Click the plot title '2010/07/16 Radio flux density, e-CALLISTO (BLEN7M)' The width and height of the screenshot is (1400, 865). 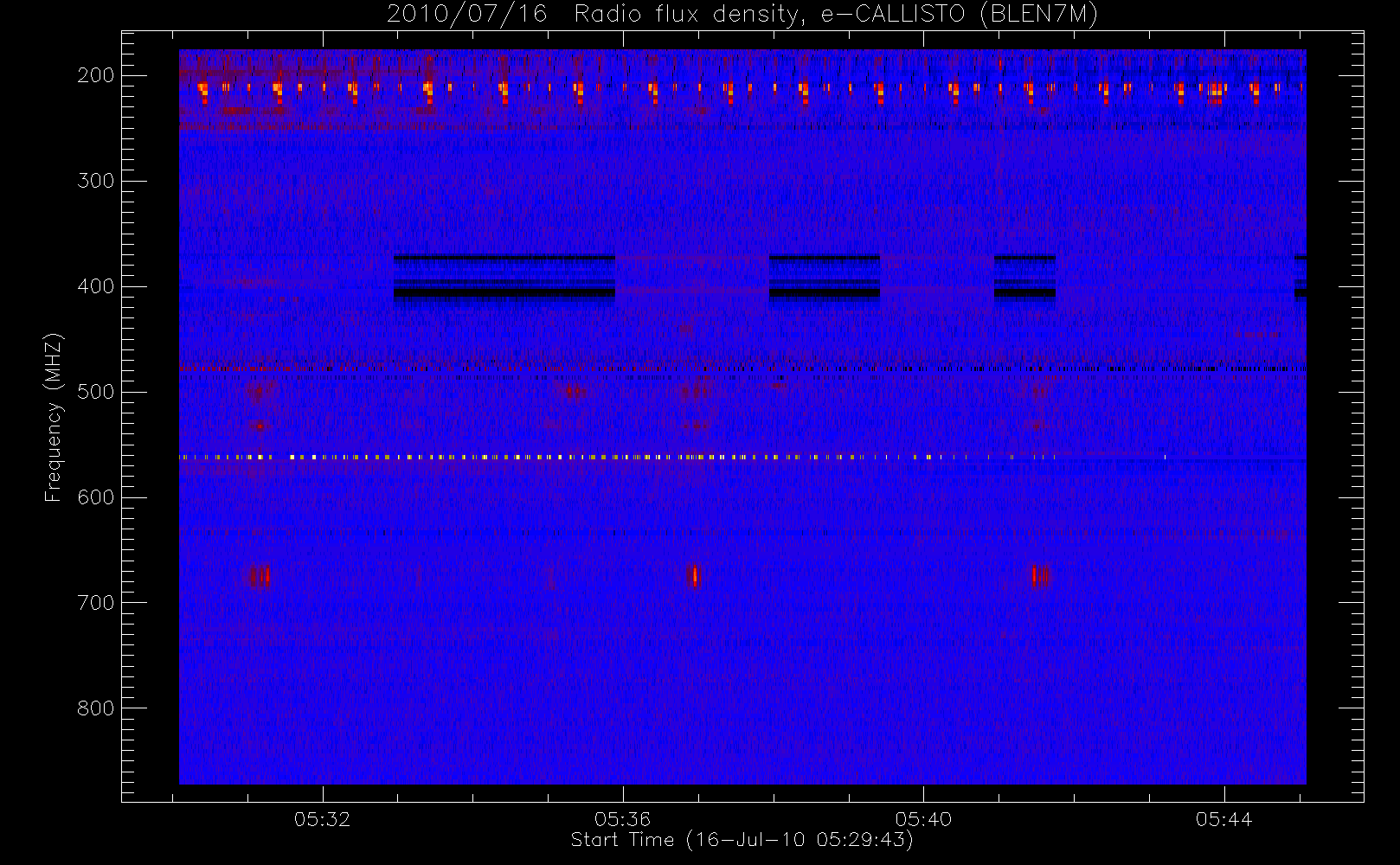click(742, 15)
